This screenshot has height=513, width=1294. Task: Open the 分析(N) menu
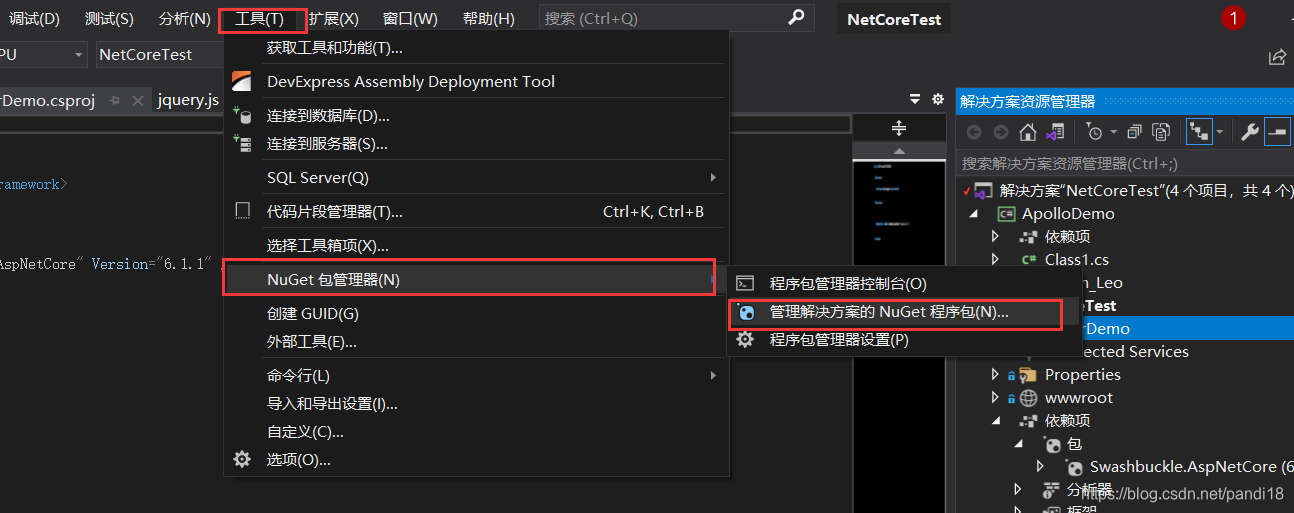(184, 18)
